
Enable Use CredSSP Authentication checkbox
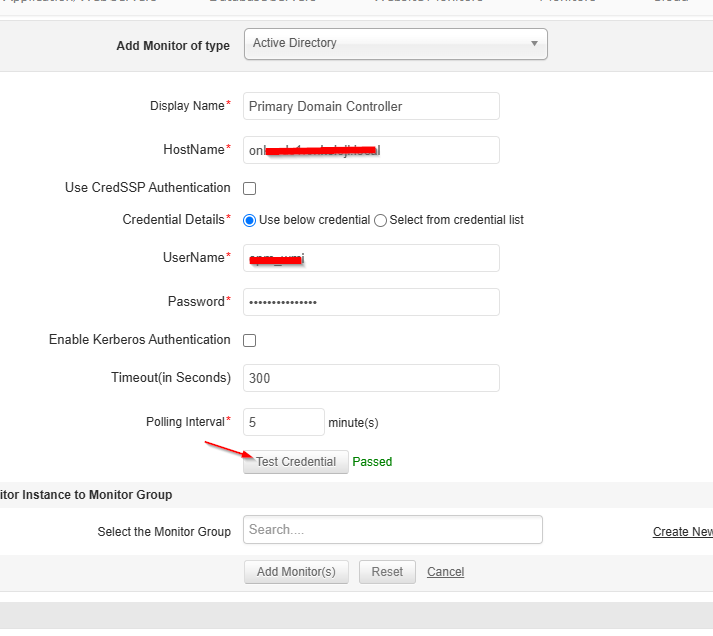click(250, 188)
